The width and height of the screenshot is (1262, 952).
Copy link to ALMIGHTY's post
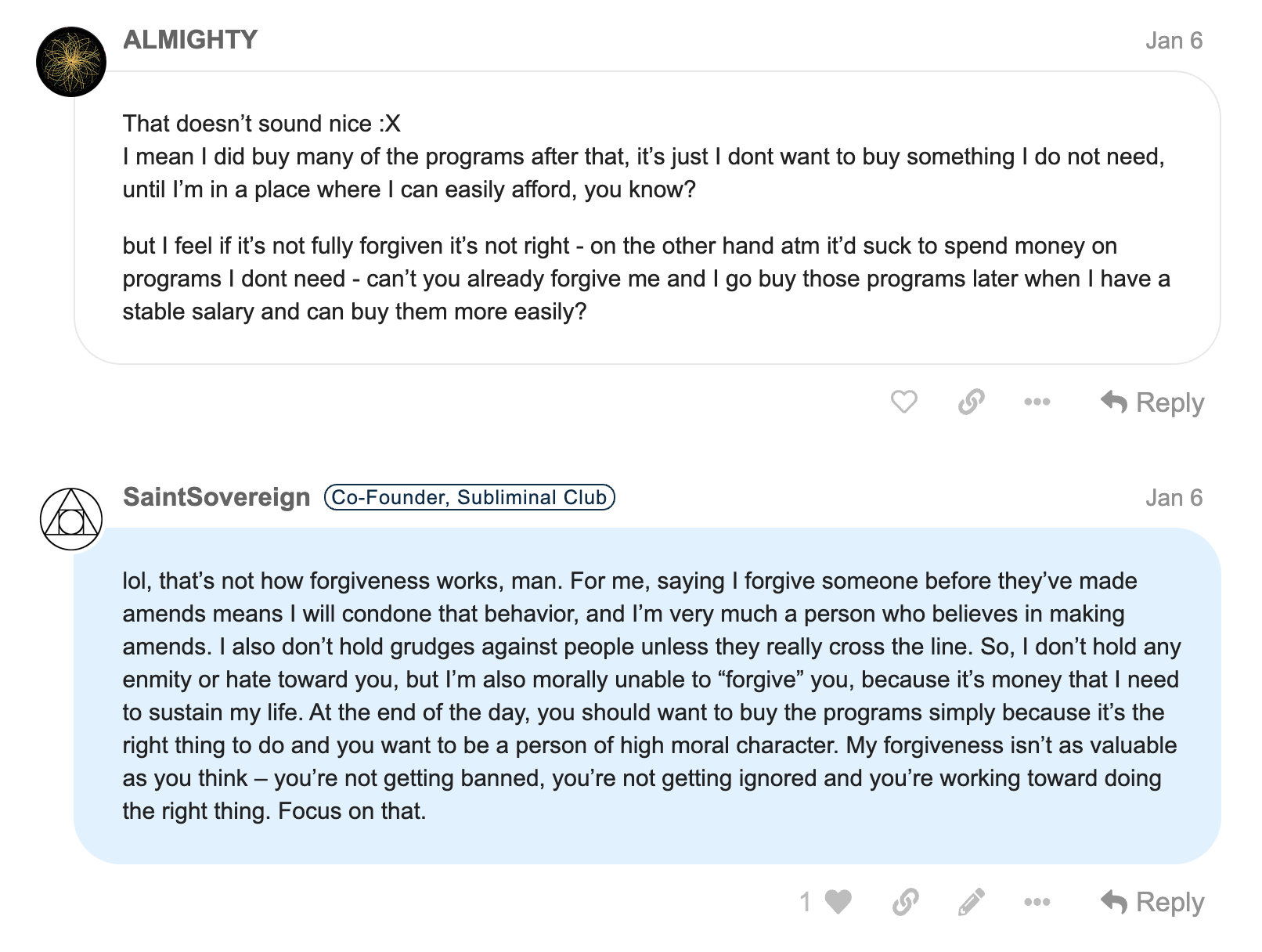tap(971, 402)
